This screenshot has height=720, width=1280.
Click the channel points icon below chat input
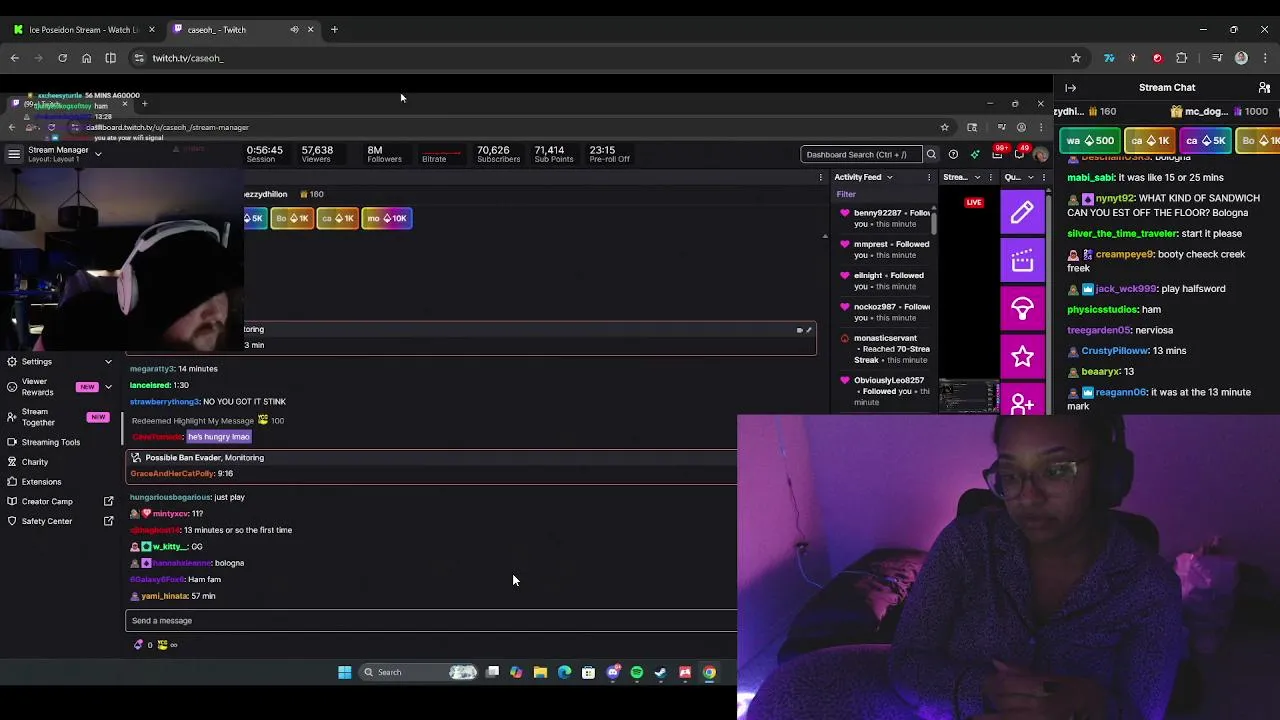pyautogui.click(x=162, y=645)
